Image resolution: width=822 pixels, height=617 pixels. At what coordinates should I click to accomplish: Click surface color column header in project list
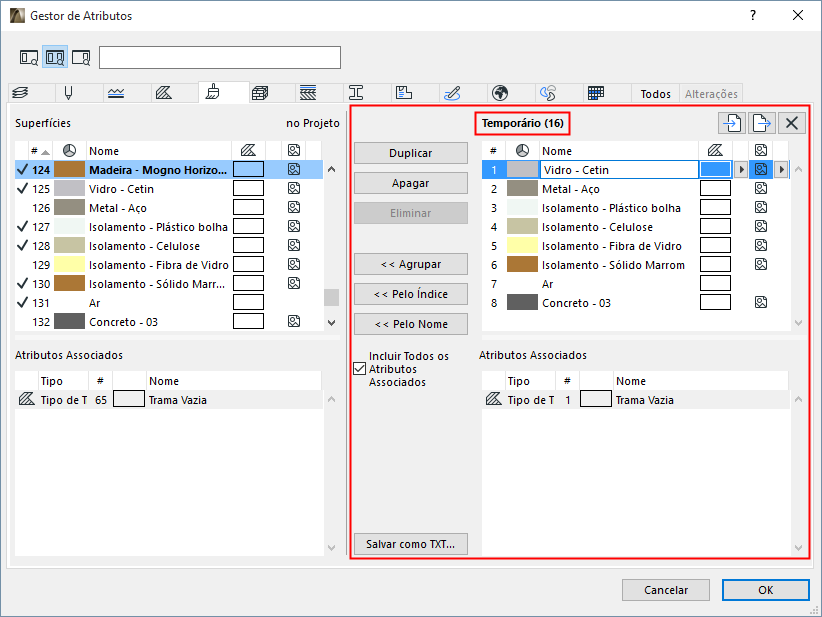click(69, 151)
